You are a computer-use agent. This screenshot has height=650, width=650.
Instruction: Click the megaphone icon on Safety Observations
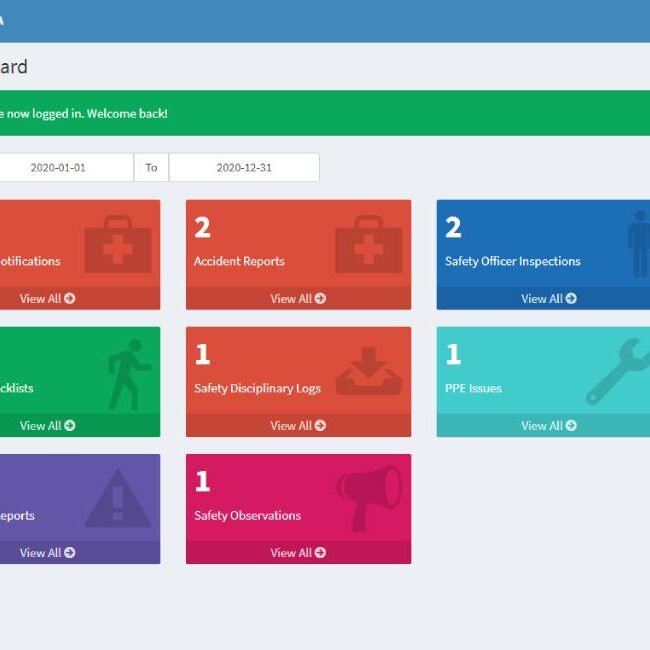pos(368,497)
